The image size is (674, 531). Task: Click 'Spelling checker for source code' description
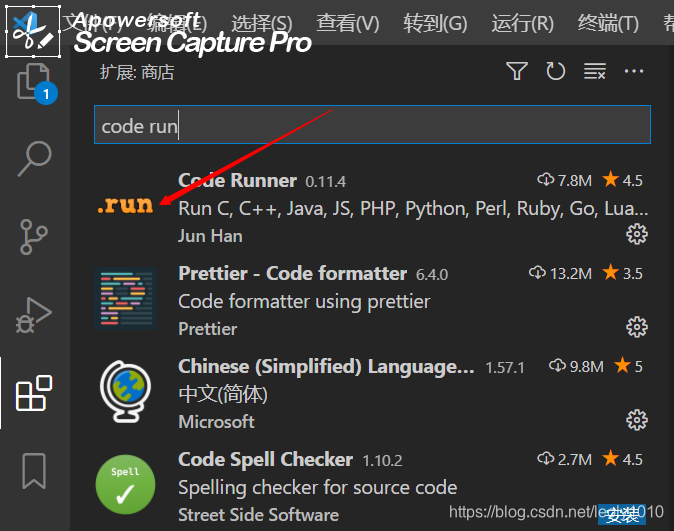click(x=317, y=488)
